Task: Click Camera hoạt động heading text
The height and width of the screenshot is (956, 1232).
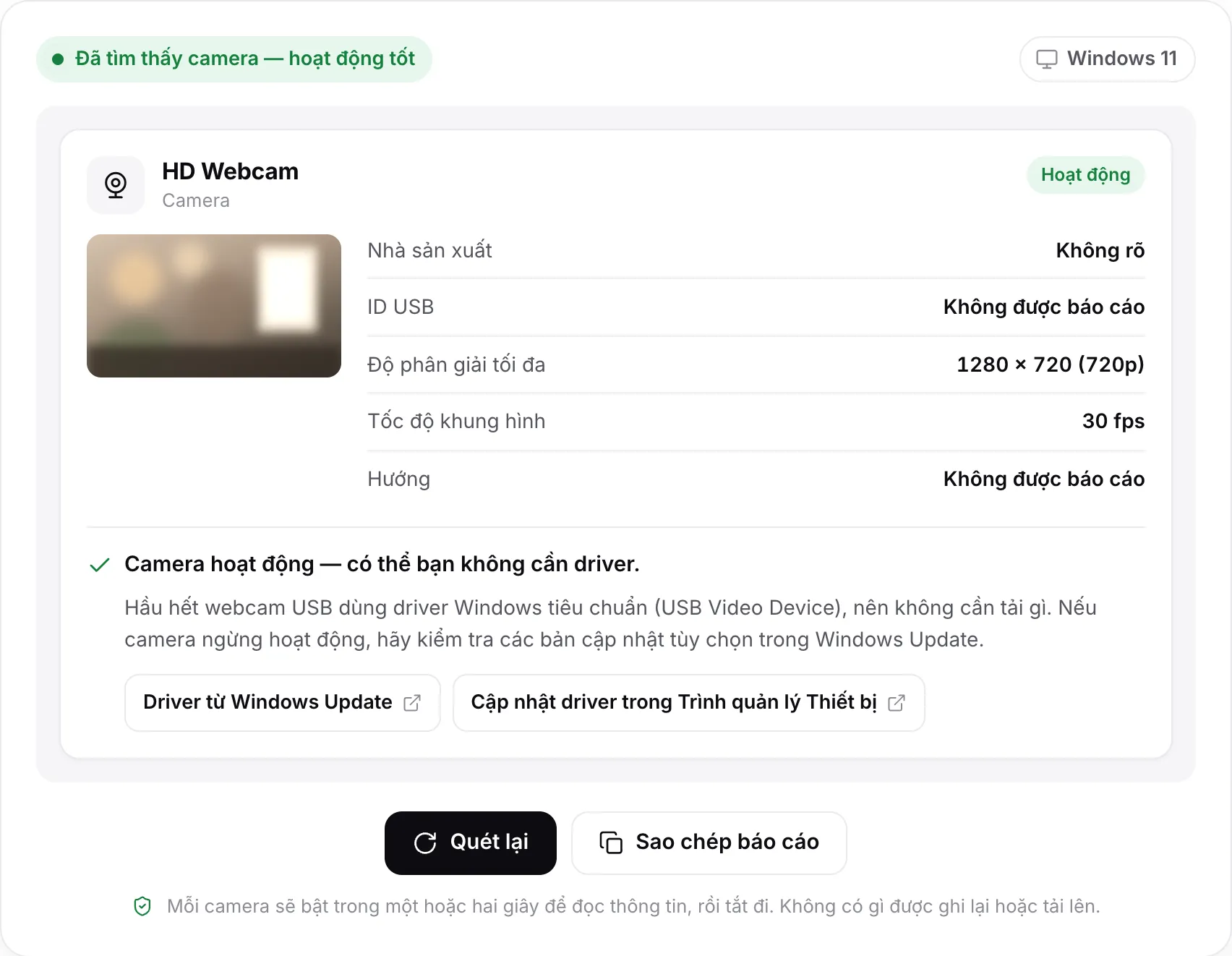Action: [382, 564]
